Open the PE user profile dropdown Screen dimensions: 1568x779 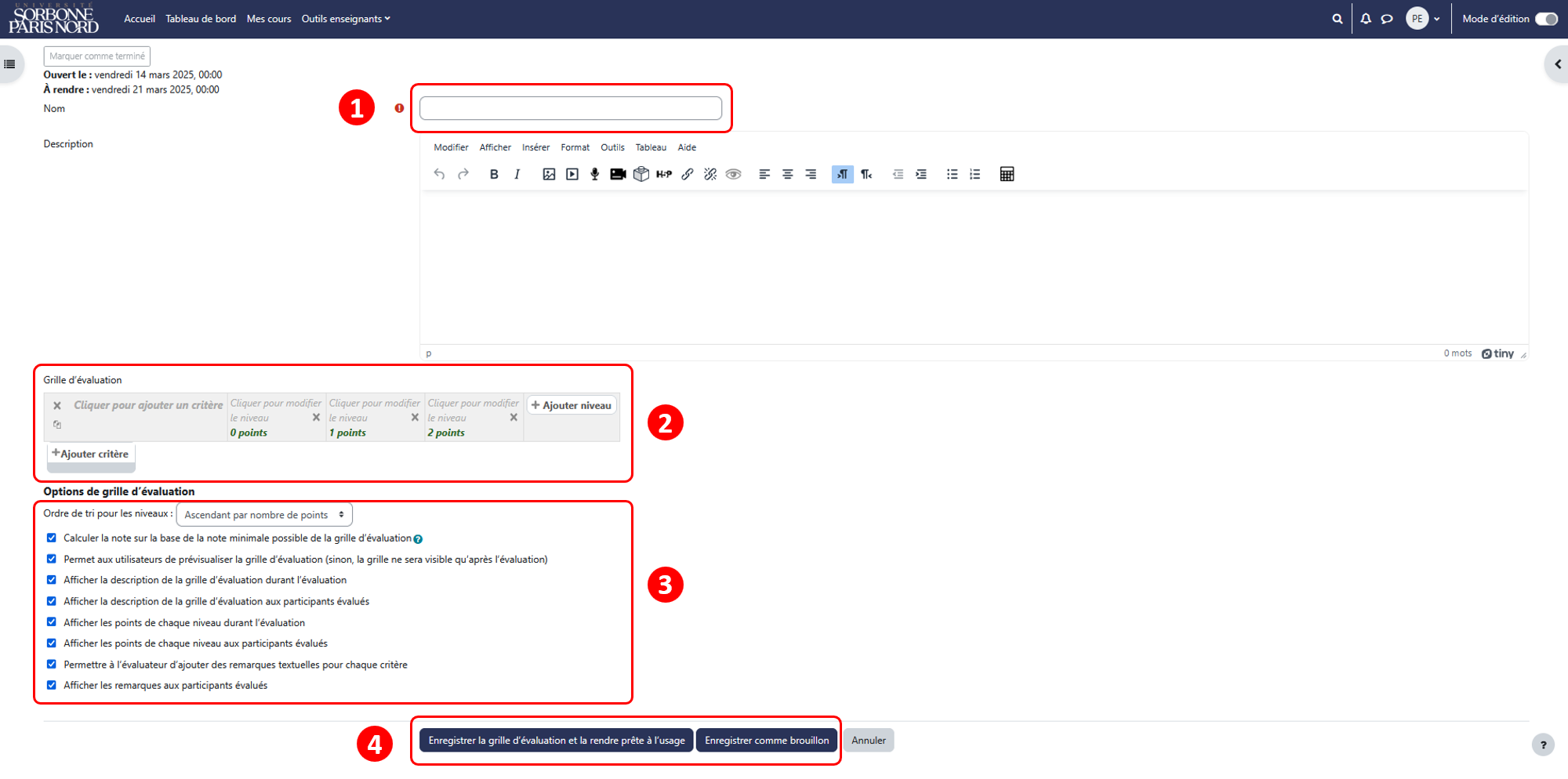click(x=1423, y=19)
